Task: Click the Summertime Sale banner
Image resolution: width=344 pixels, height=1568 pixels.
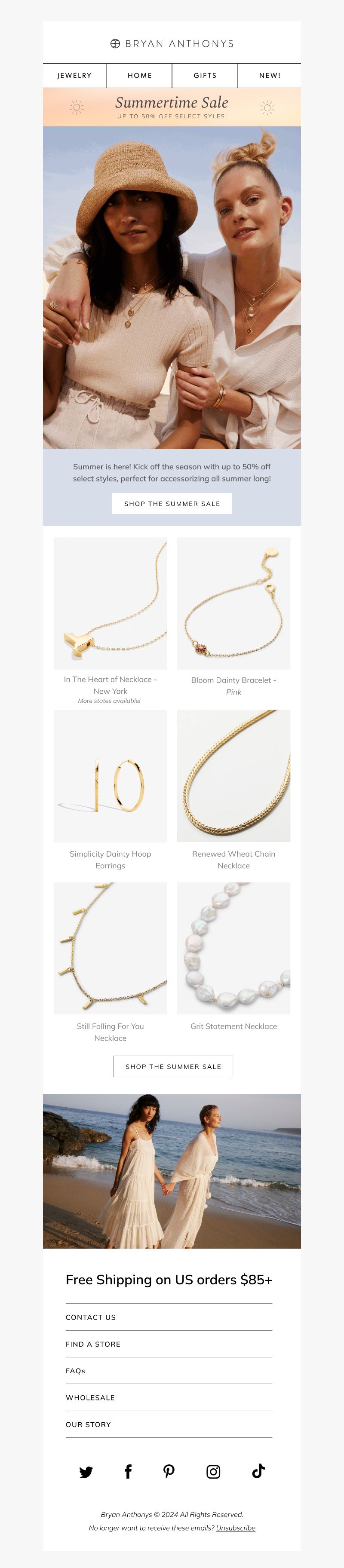Action: [x=172, y=107]
